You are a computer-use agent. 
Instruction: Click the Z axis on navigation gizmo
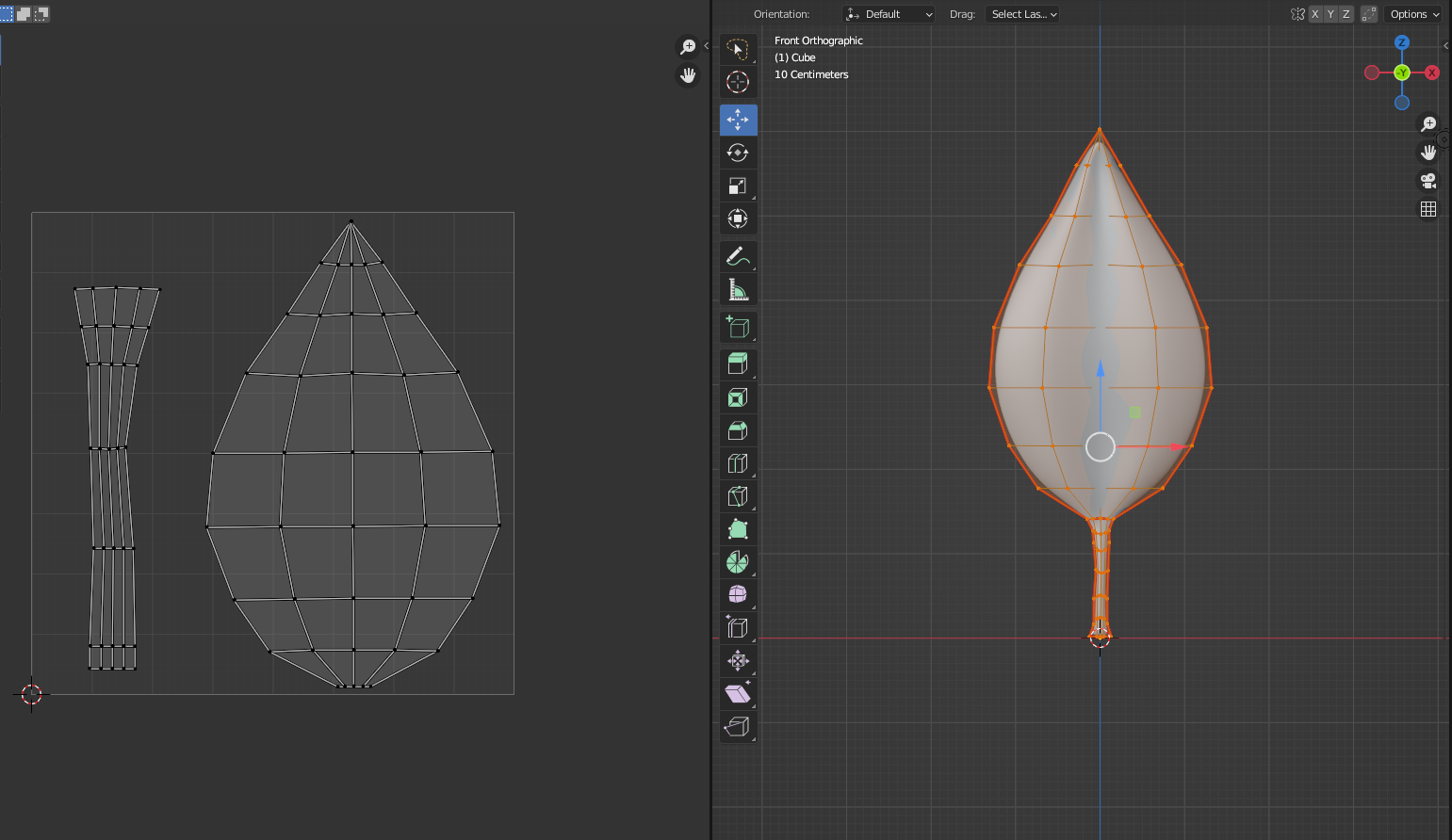pos(1402,42)
